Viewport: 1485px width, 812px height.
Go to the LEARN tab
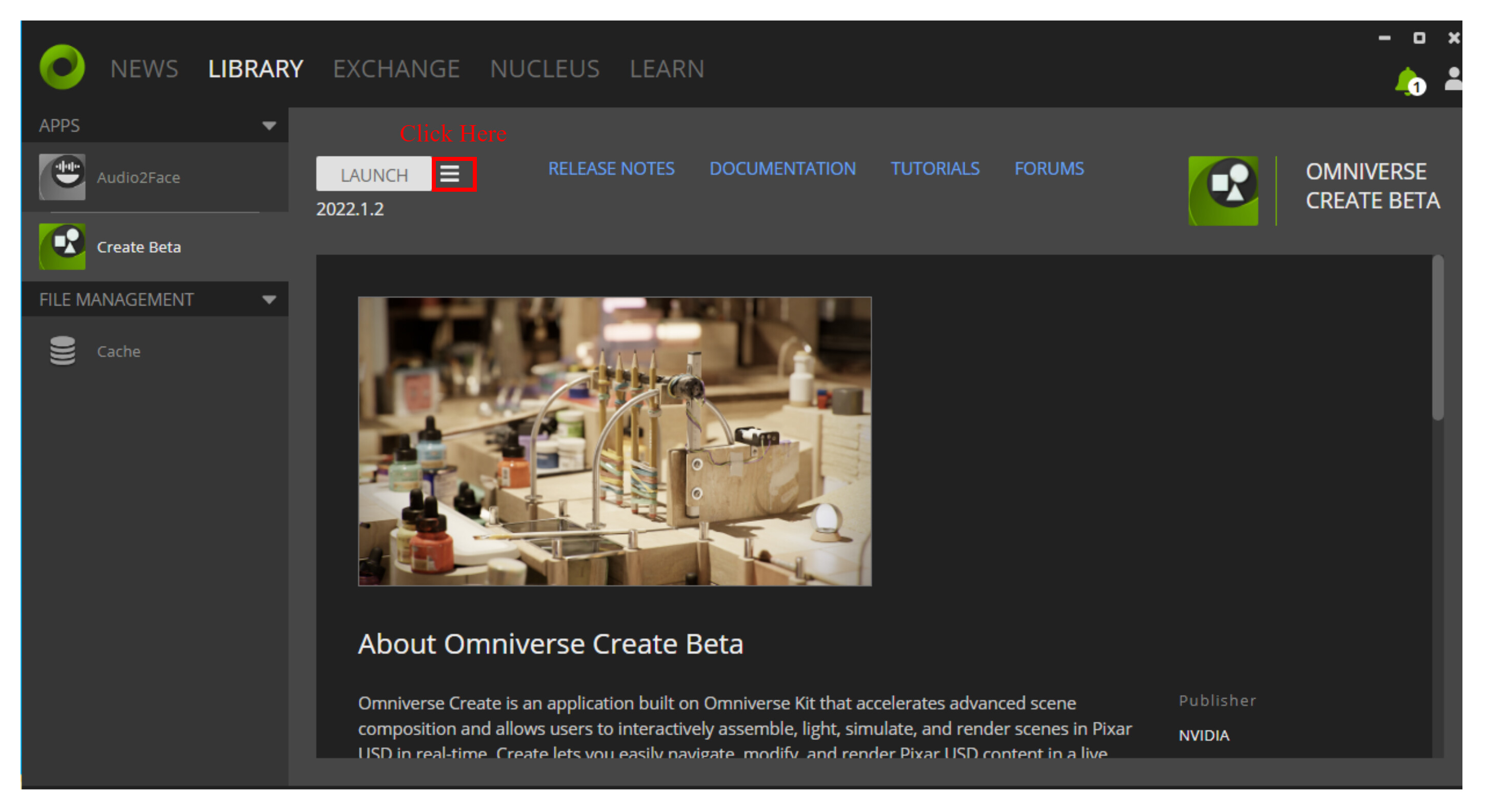[667, 69]
